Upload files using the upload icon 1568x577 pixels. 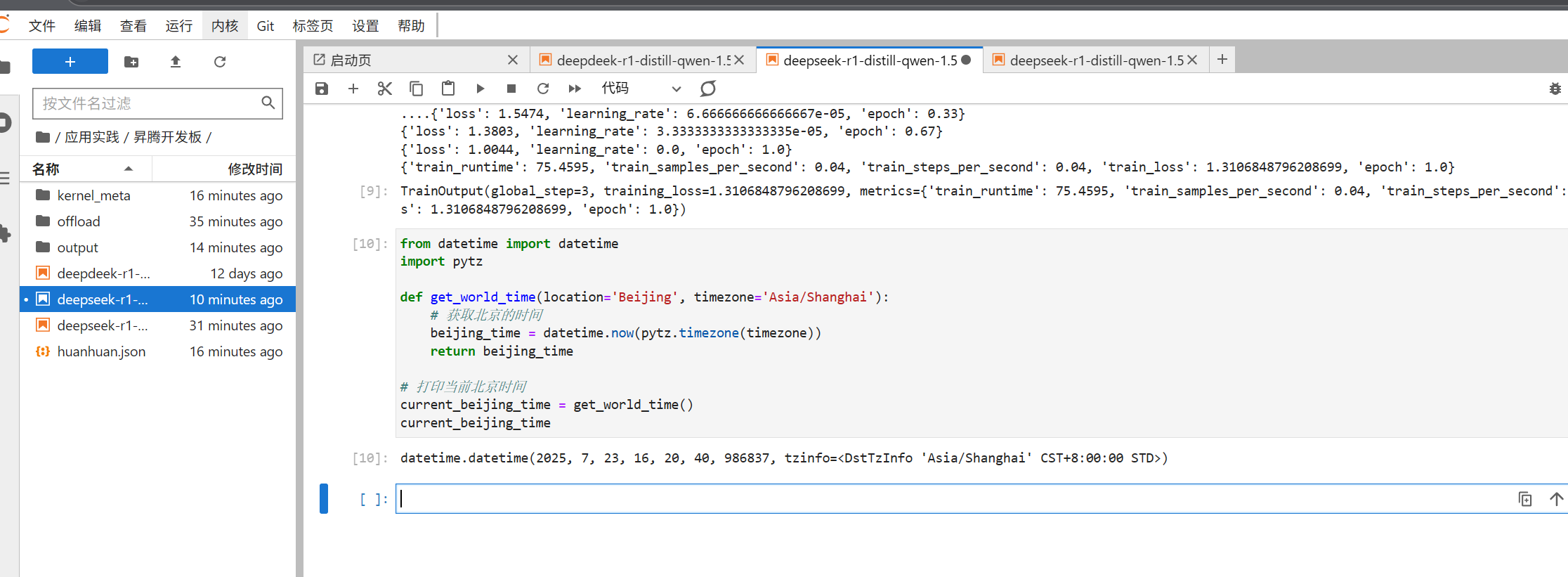point(176,62)
